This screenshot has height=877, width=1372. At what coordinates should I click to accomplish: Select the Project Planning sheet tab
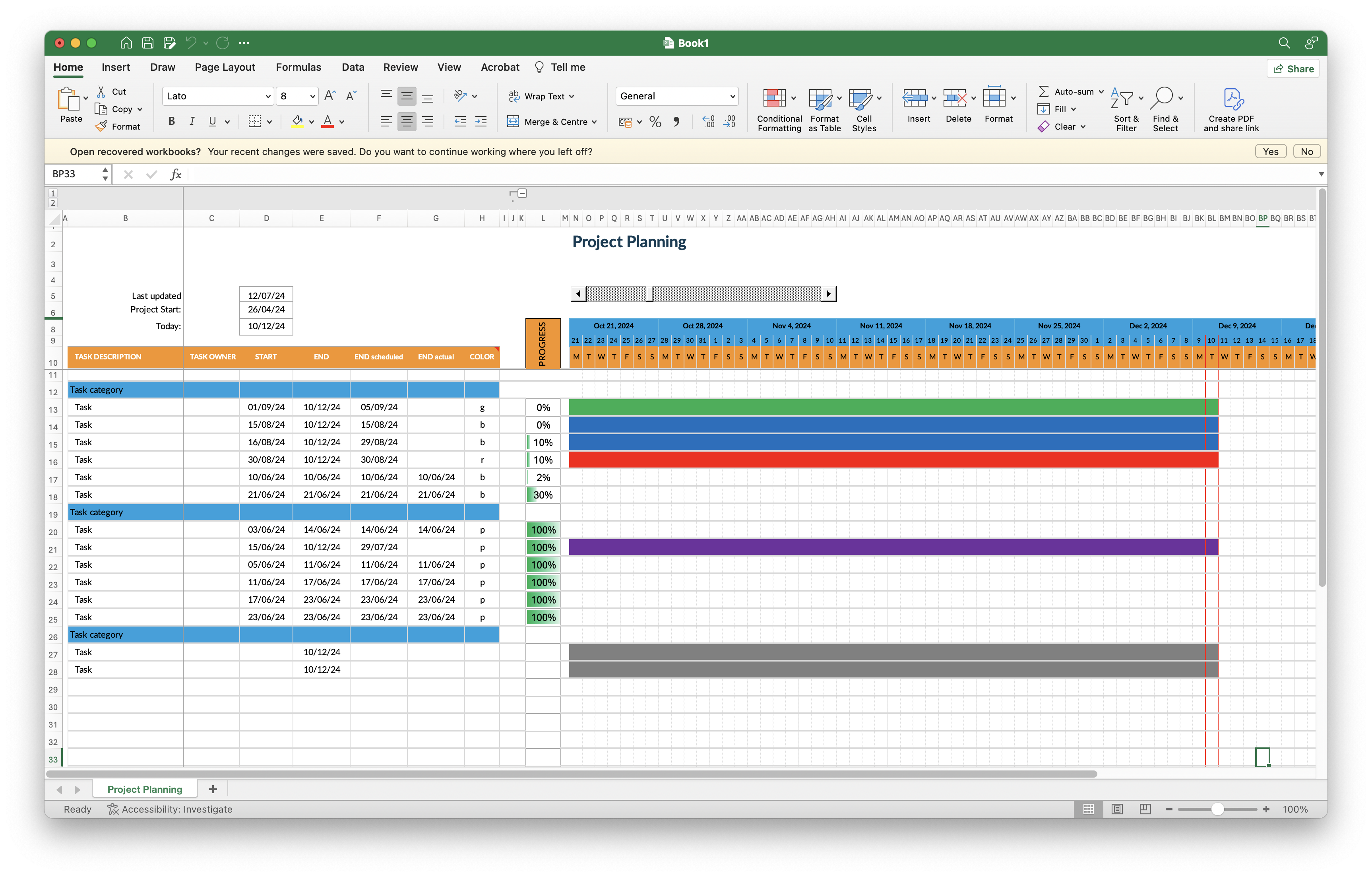click(x=145, y=789)
